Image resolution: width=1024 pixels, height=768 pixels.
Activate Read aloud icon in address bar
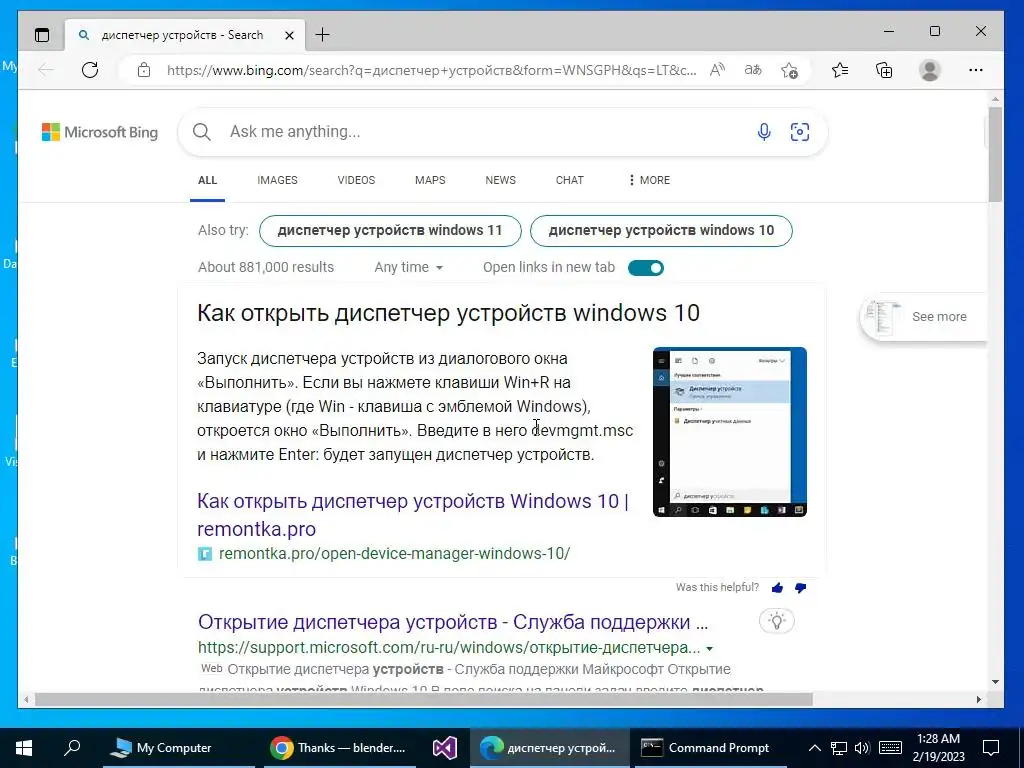717,70
